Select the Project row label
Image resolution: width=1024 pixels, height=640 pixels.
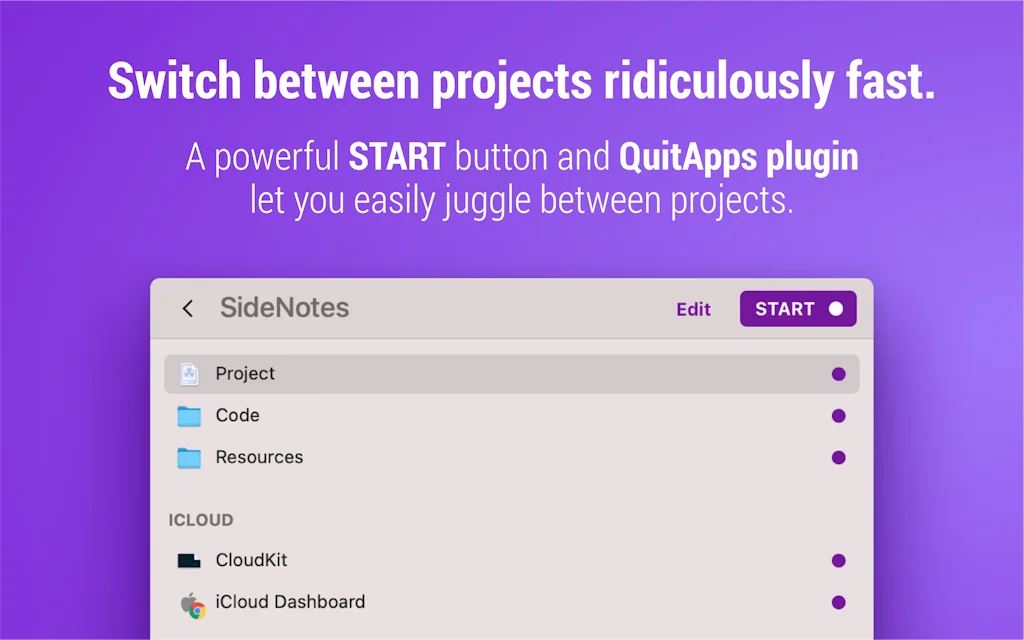click(x=245, y=374)
